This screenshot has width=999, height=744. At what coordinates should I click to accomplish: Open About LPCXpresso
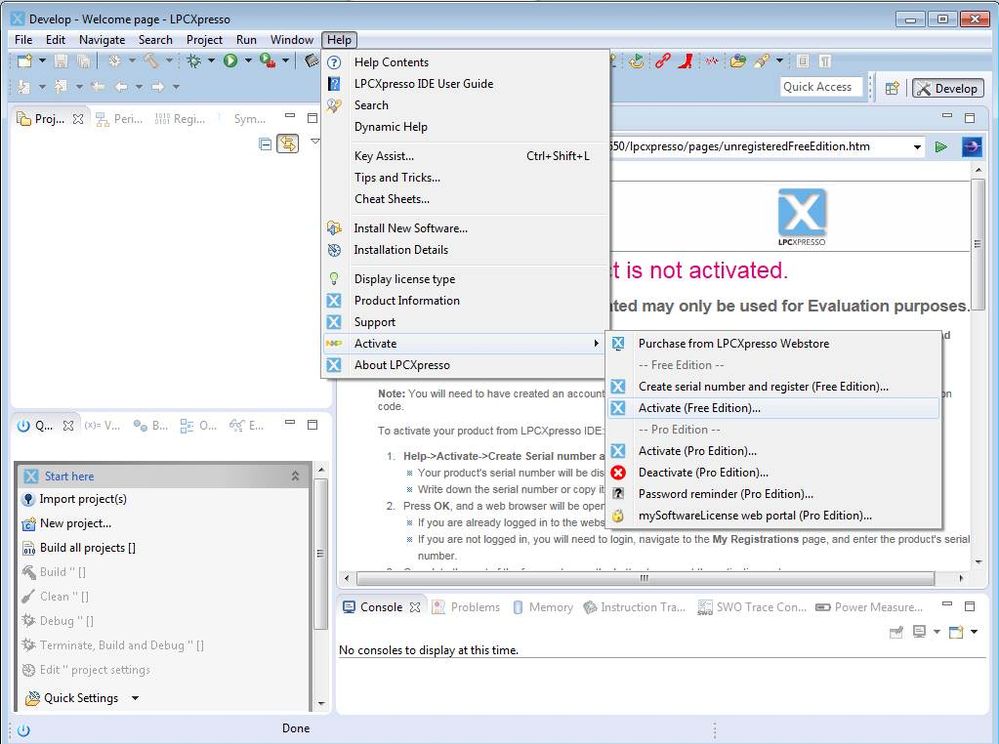pos(466,365)
